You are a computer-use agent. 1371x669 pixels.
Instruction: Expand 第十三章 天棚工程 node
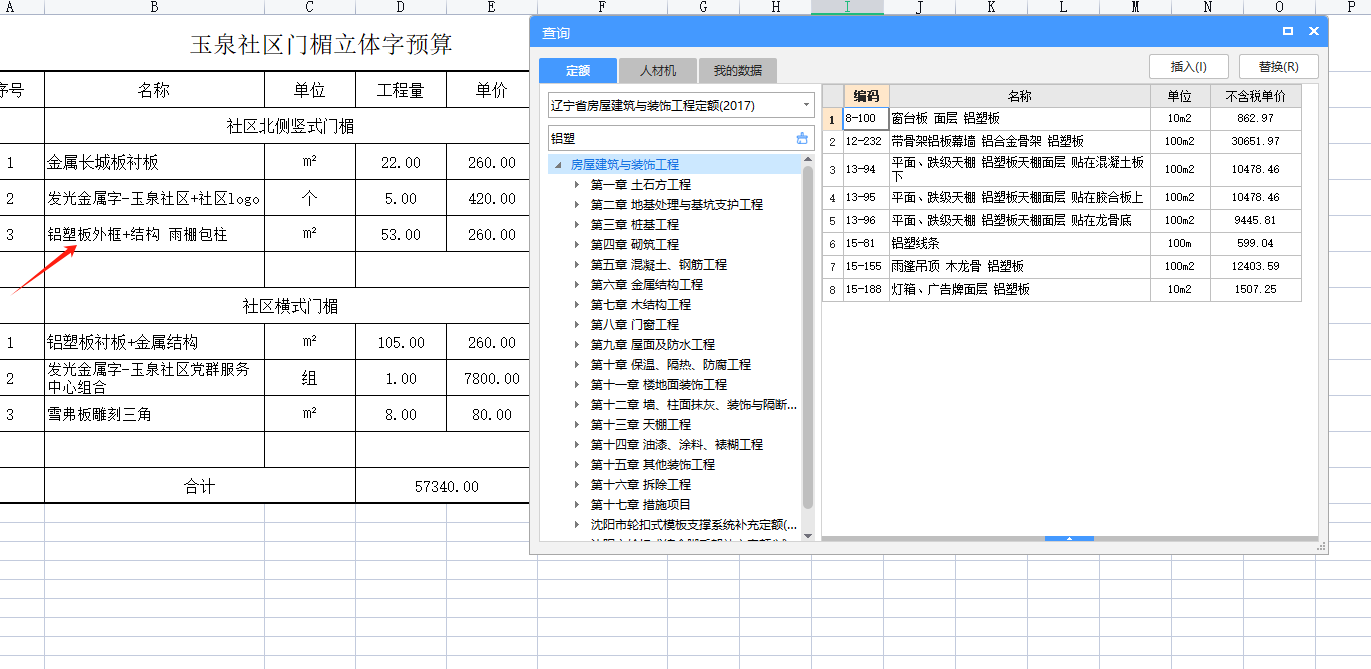577,425
